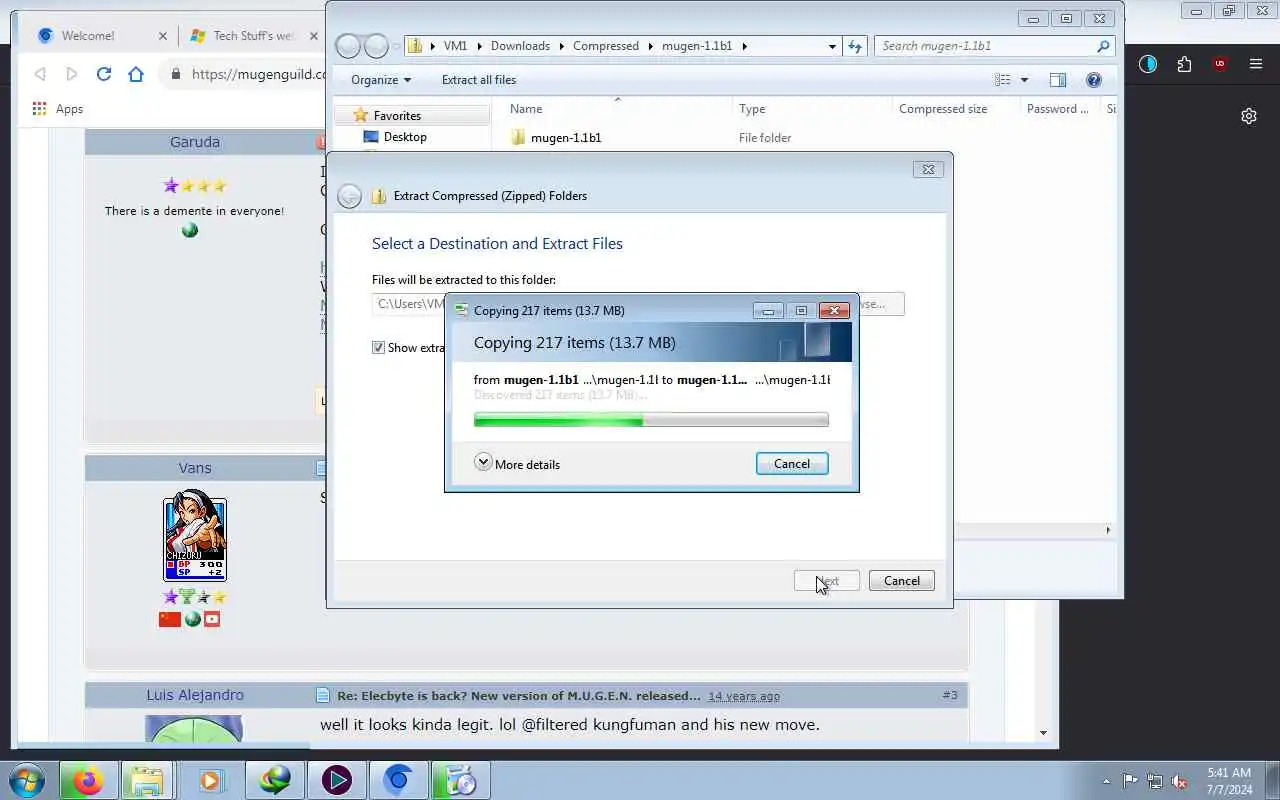Click the back arrow in Extract wizard

click(349, 196)
